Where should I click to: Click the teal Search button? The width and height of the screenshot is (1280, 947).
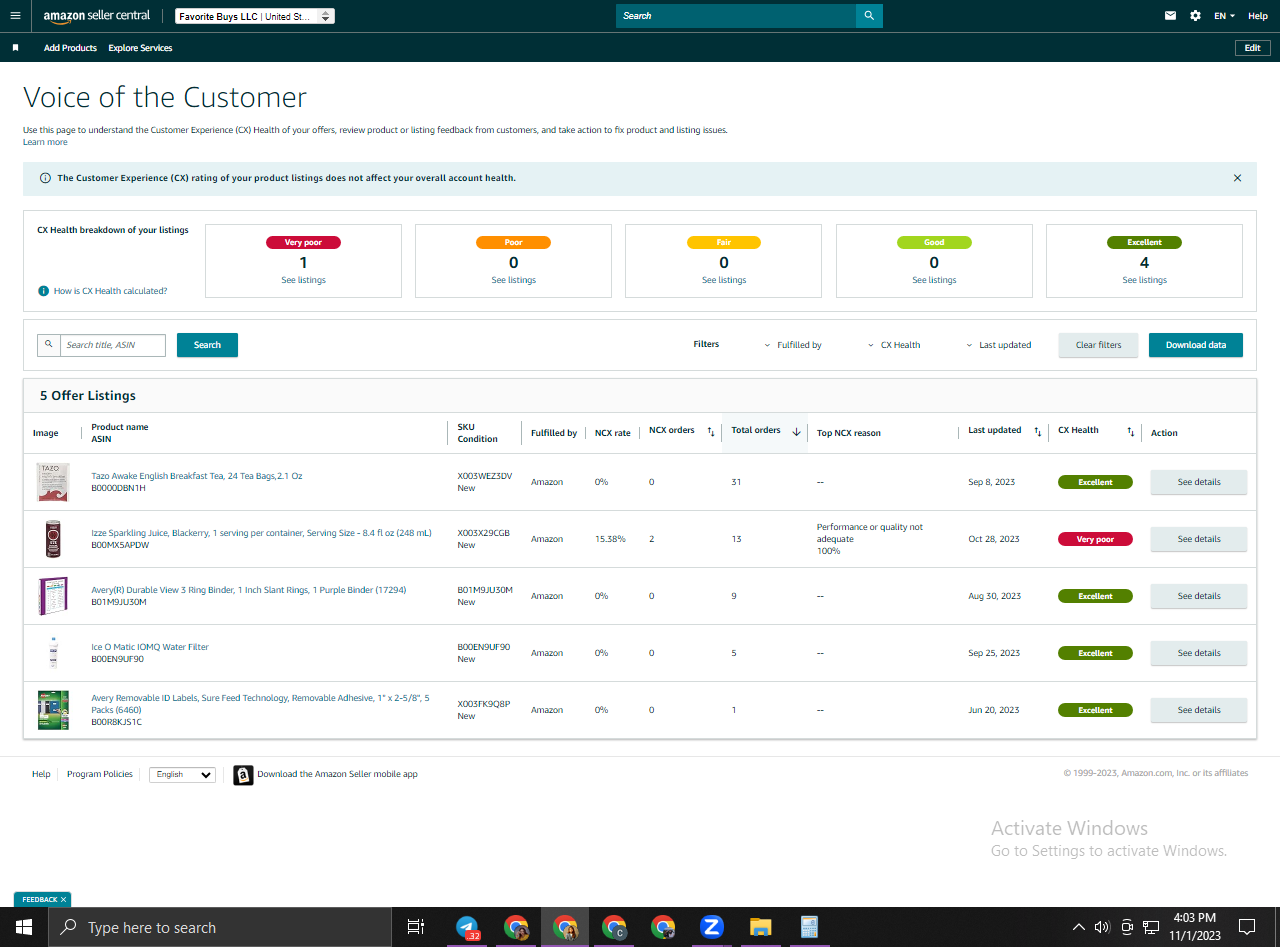207,345
